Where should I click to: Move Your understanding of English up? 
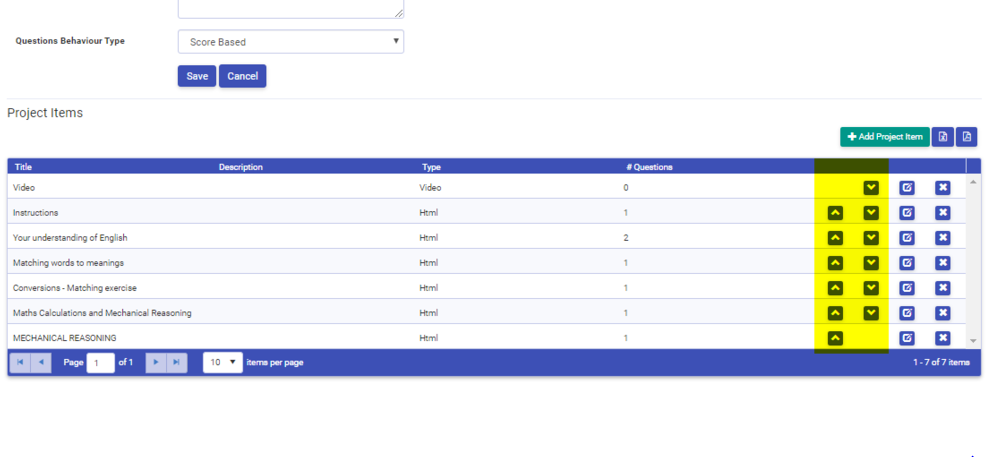835,238
